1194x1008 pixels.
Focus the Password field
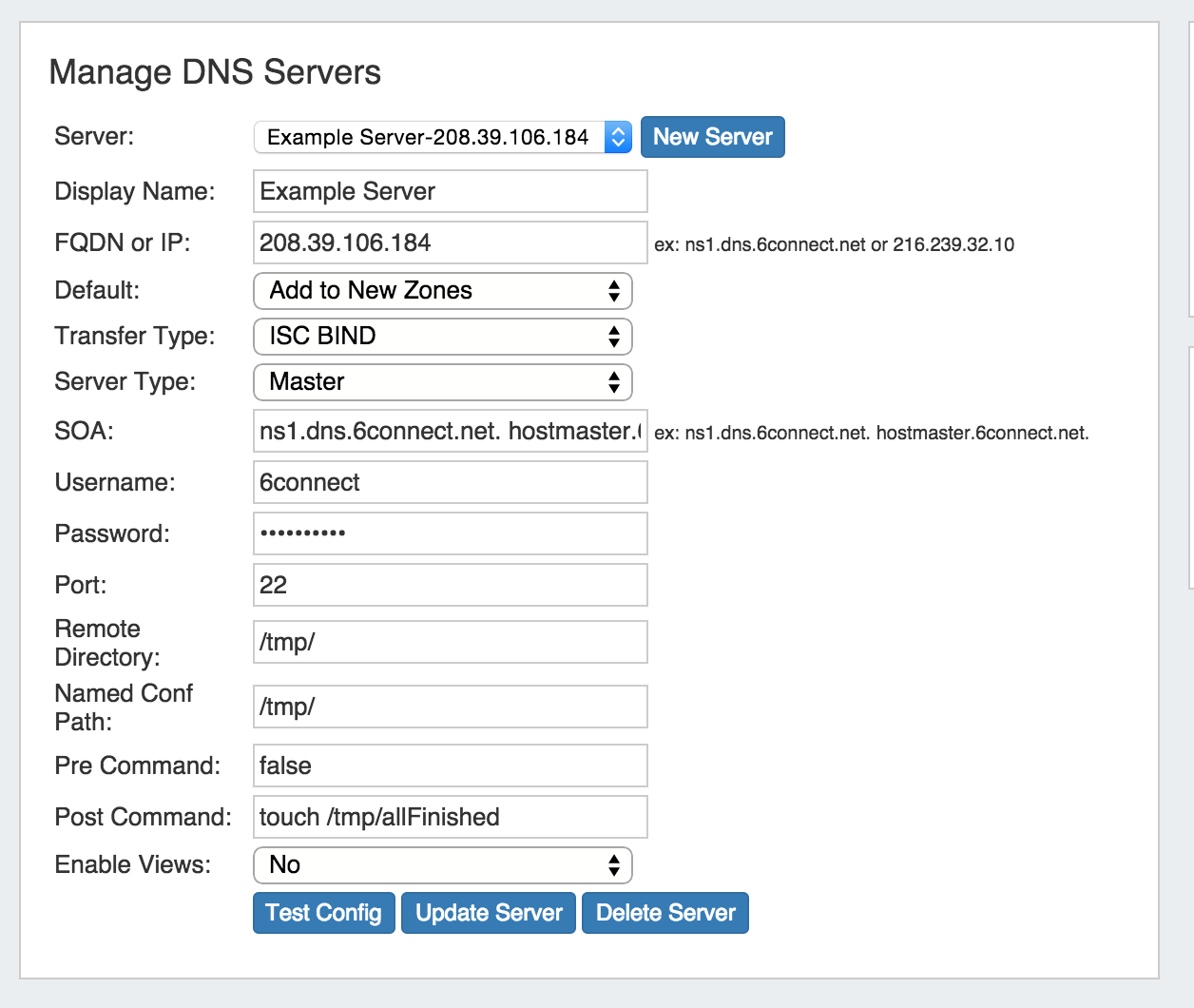click(450, 533)
